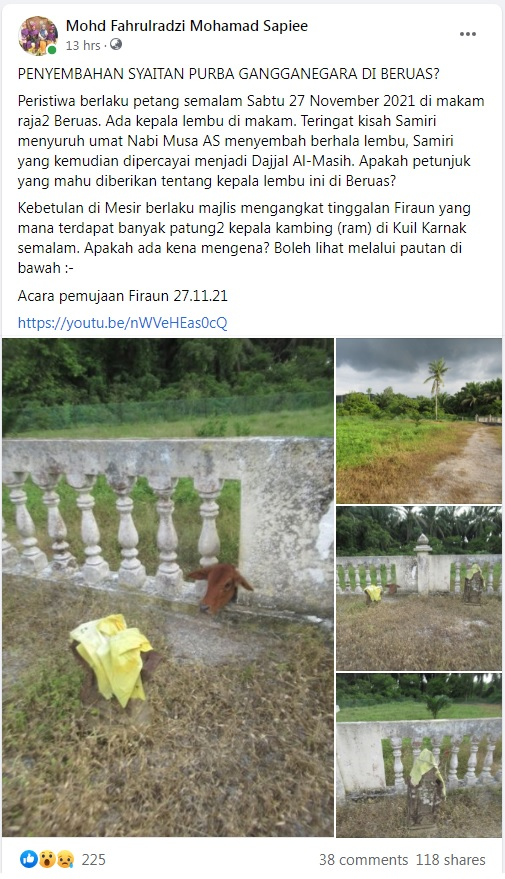Open the three-dots post options menu
This screenshot has width=505, height=879.
(467, 34)
